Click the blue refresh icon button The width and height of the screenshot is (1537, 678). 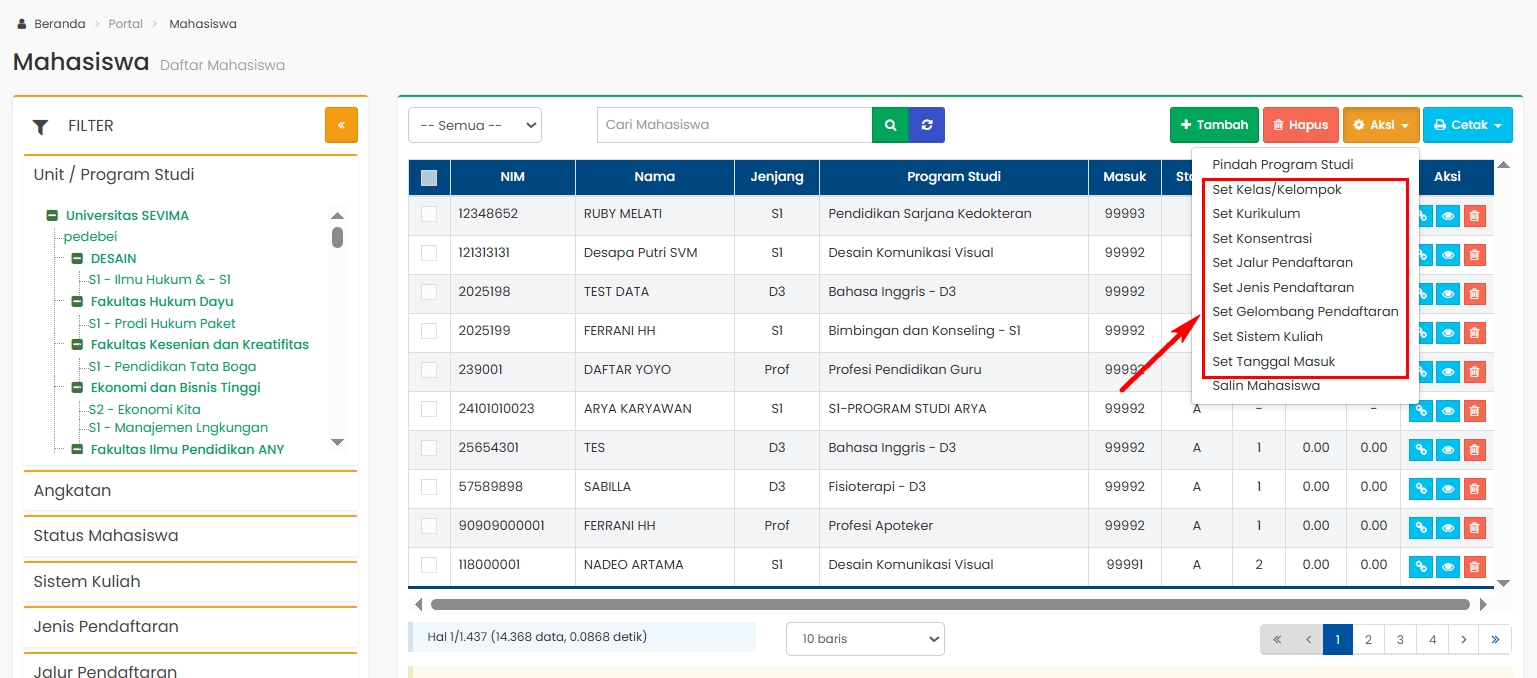pos(927,125)
